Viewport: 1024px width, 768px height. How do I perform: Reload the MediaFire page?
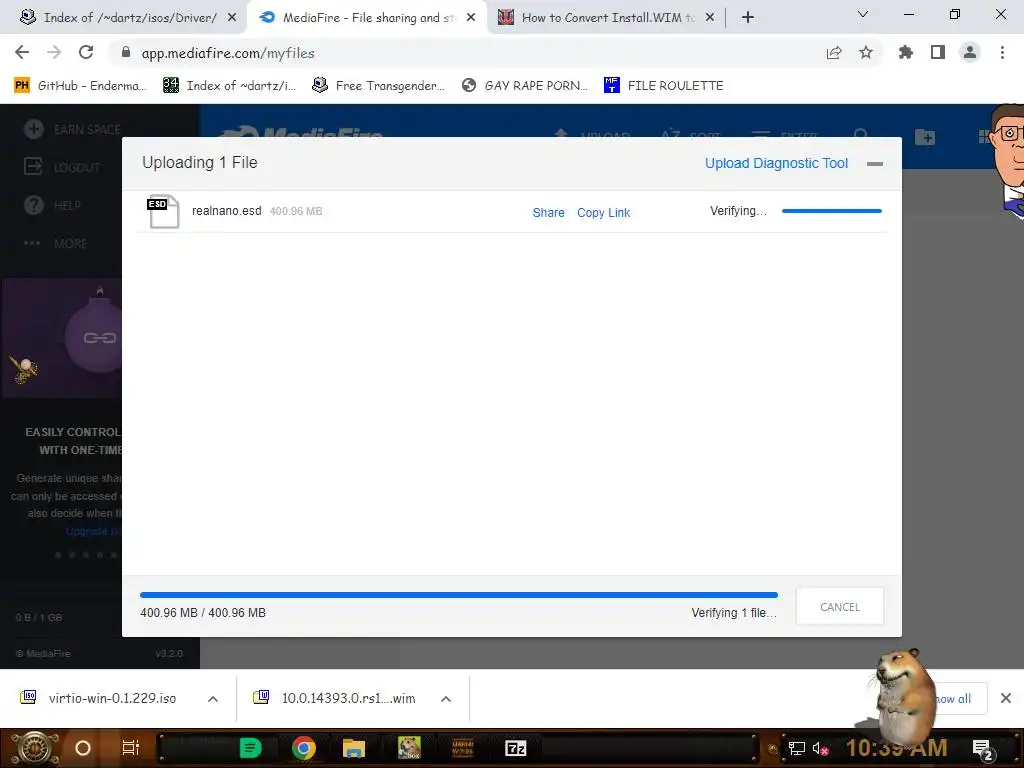(86, 52)
